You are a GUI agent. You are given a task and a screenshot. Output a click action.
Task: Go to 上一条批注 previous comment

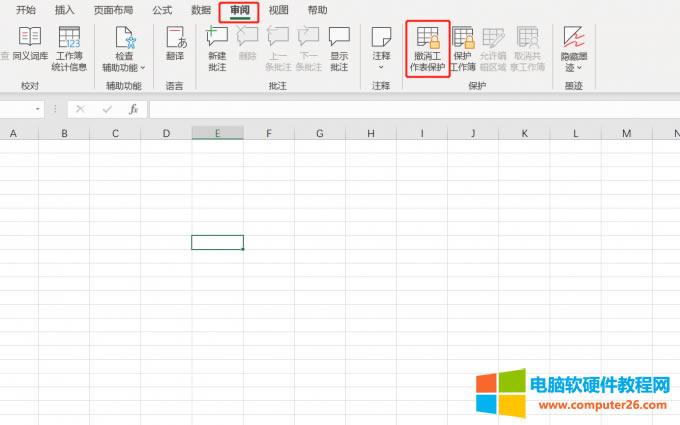[x=278, y=49]
